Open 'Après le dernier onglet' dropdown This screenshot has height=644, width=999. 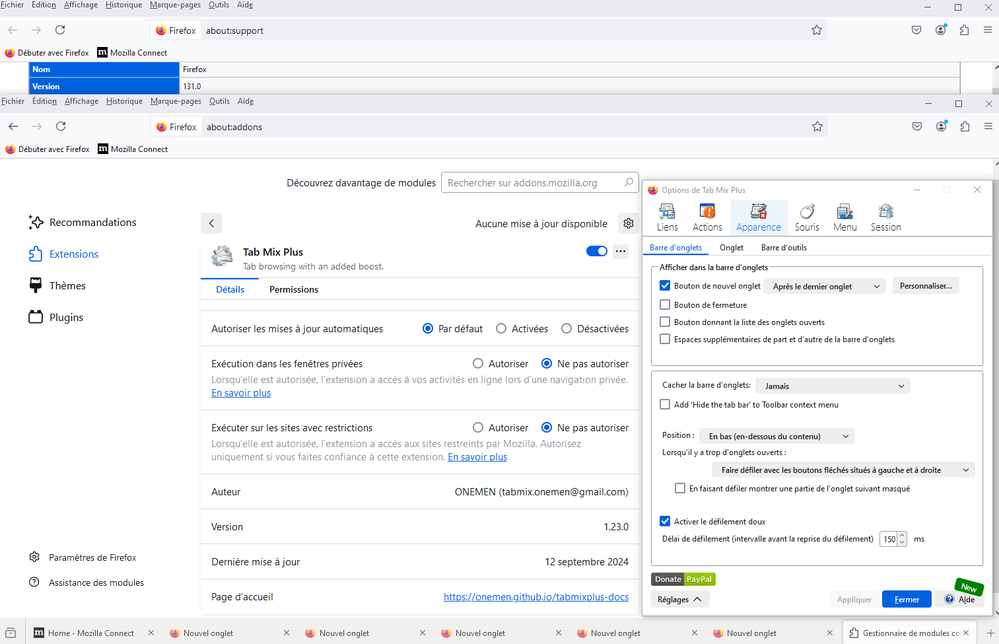pyautogui.click(x=826, y=286)
